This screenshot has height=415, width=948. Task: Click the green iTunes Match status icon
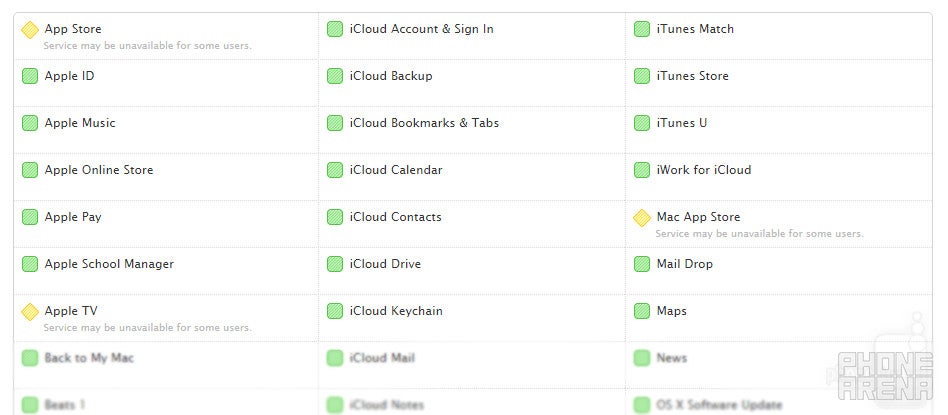(x=641, y=29)
